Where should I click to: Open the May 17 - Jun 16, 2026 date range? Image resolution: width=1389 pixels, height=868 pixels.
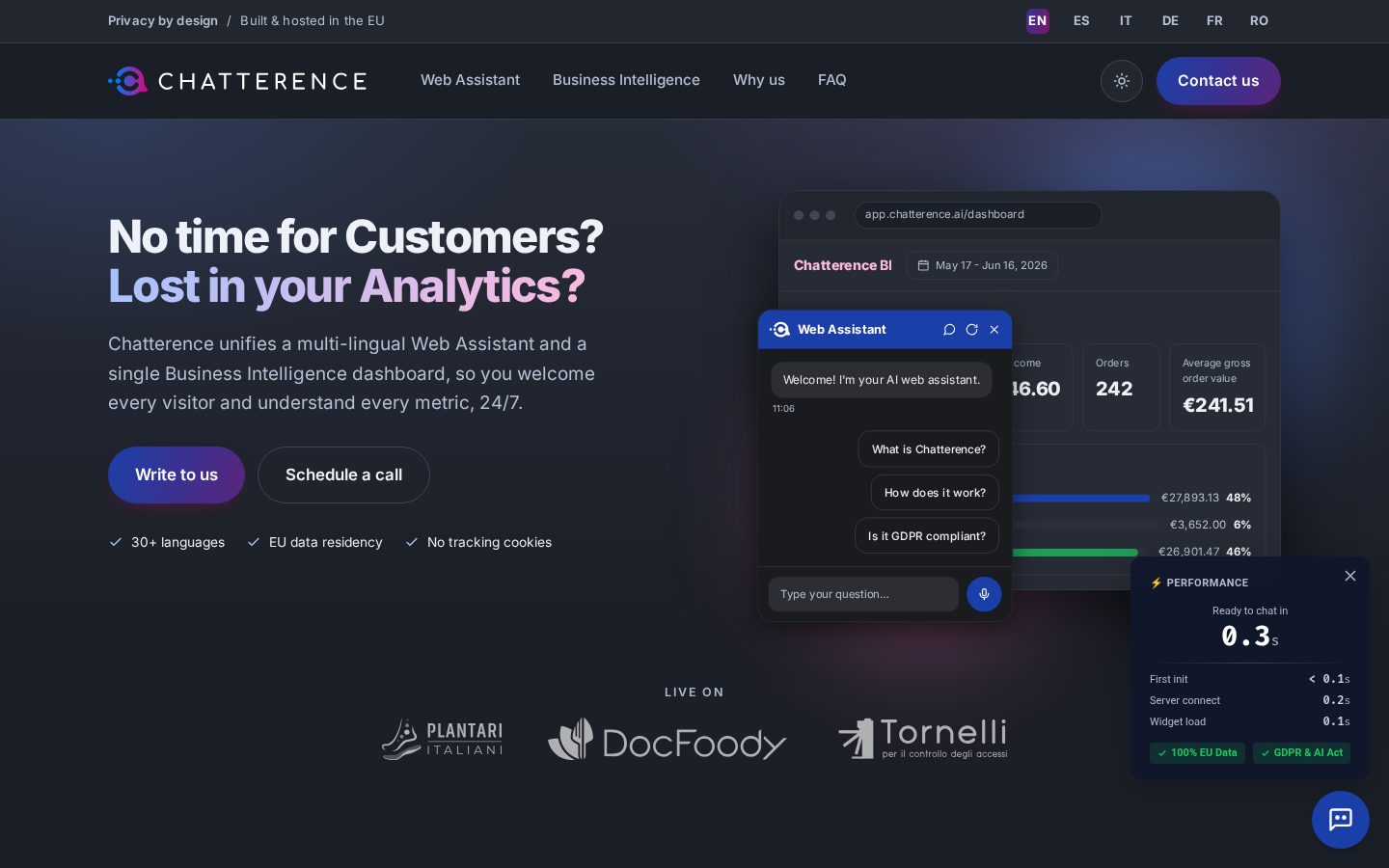point(982,265)
